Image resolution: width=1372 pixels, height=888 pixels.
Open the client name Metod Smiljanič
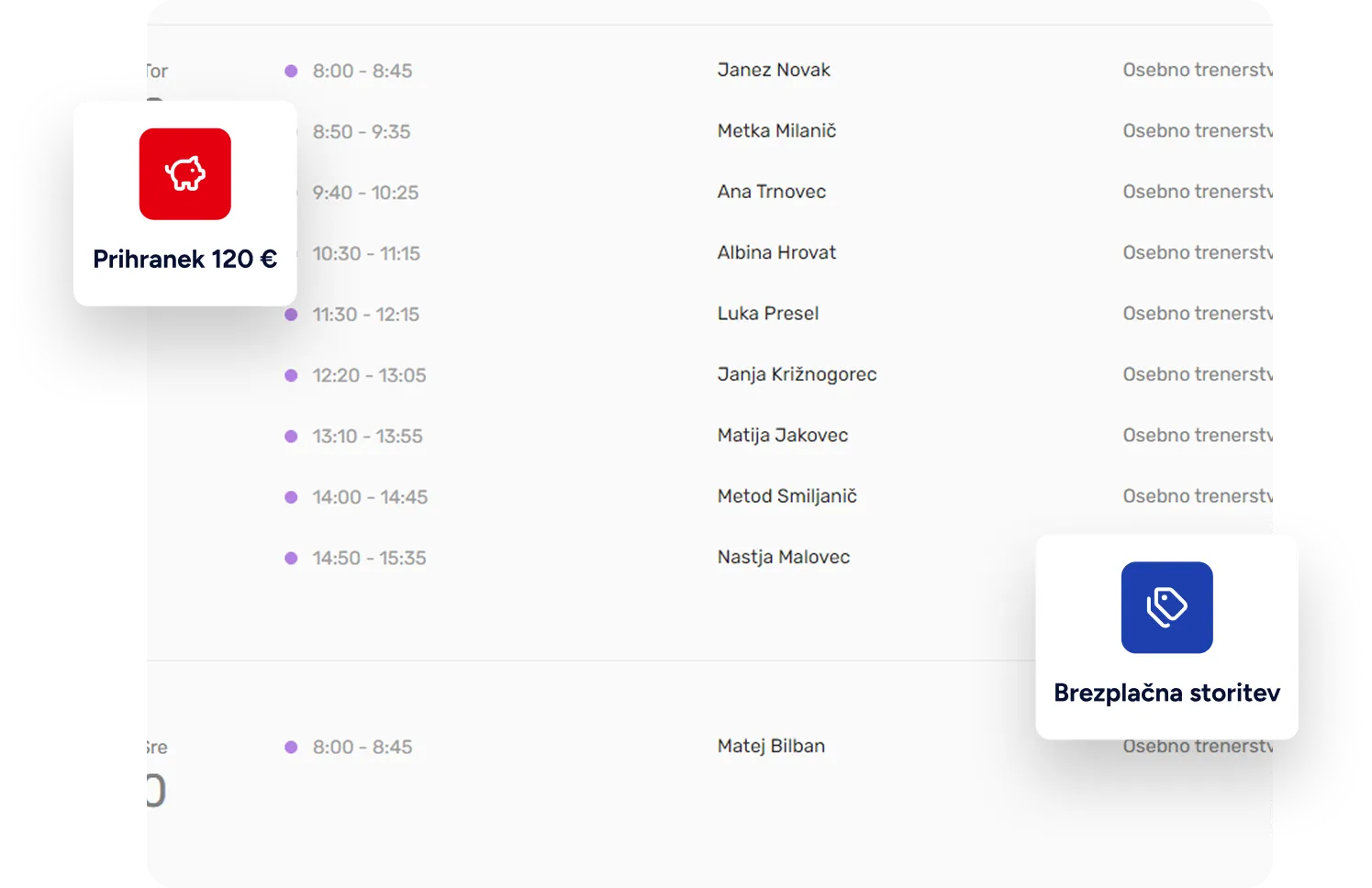click(787, 496)
